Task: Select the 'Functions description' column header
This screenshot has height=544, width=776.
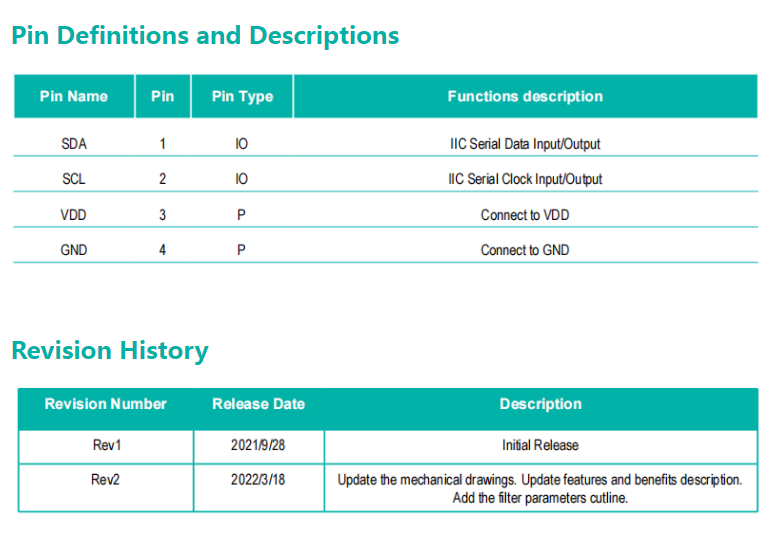Action: 525,97
